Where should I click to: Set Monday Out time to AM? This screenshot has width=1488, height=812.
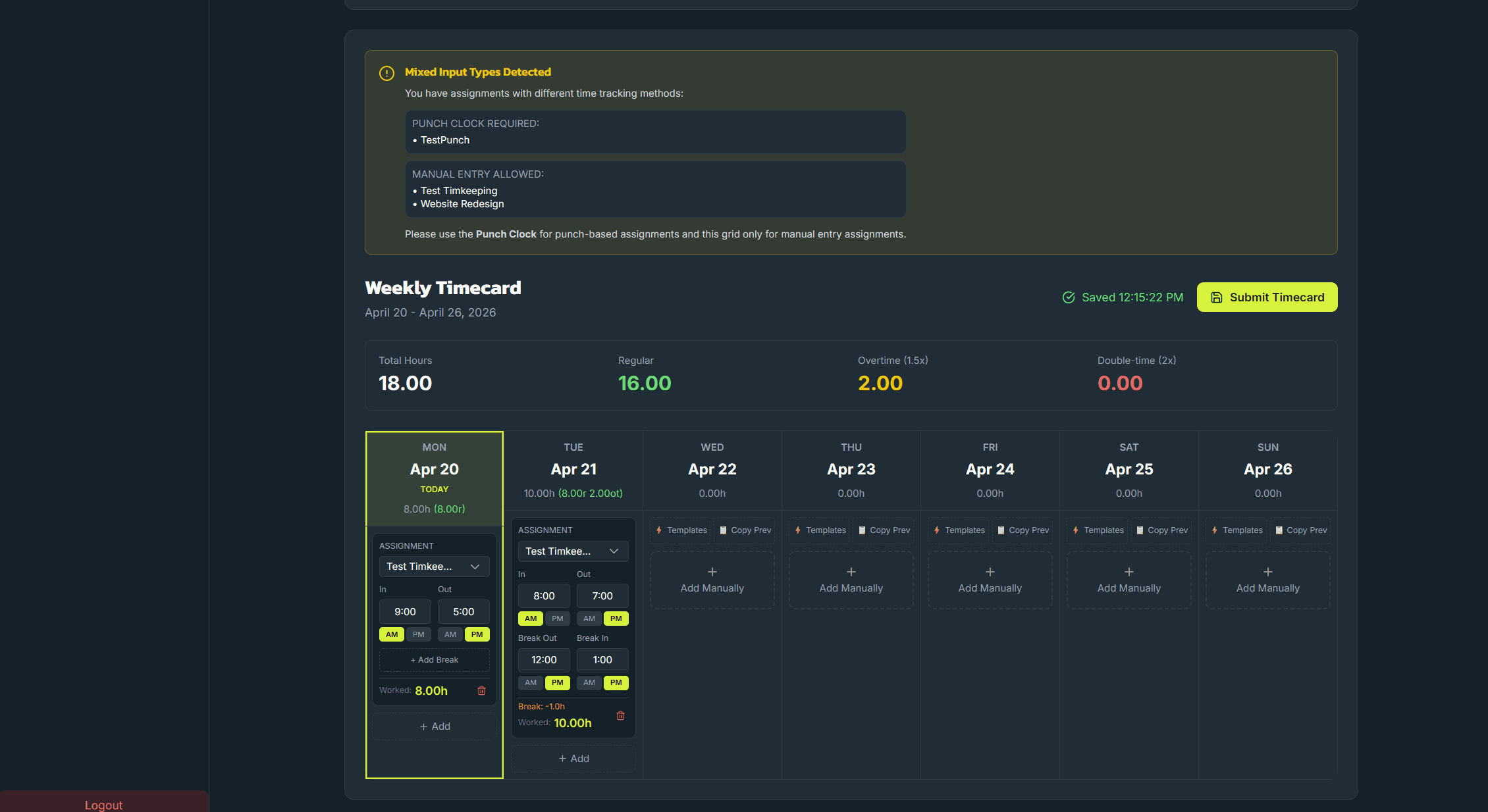[x=450, y=634]
